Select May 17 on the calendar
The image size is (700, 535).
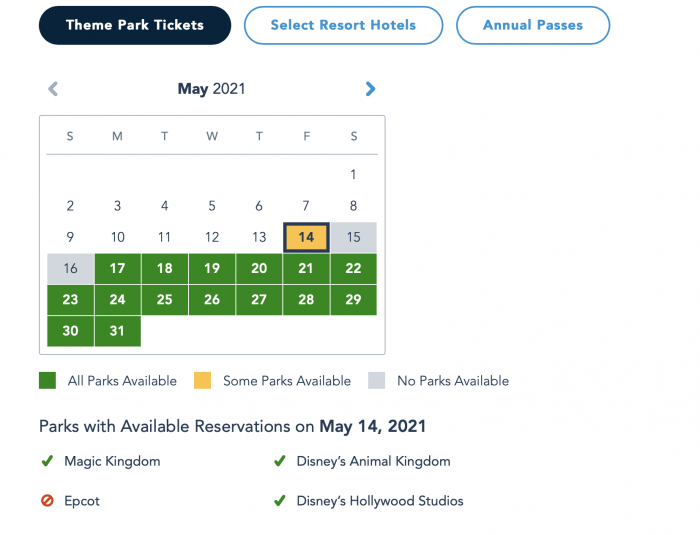117,268
